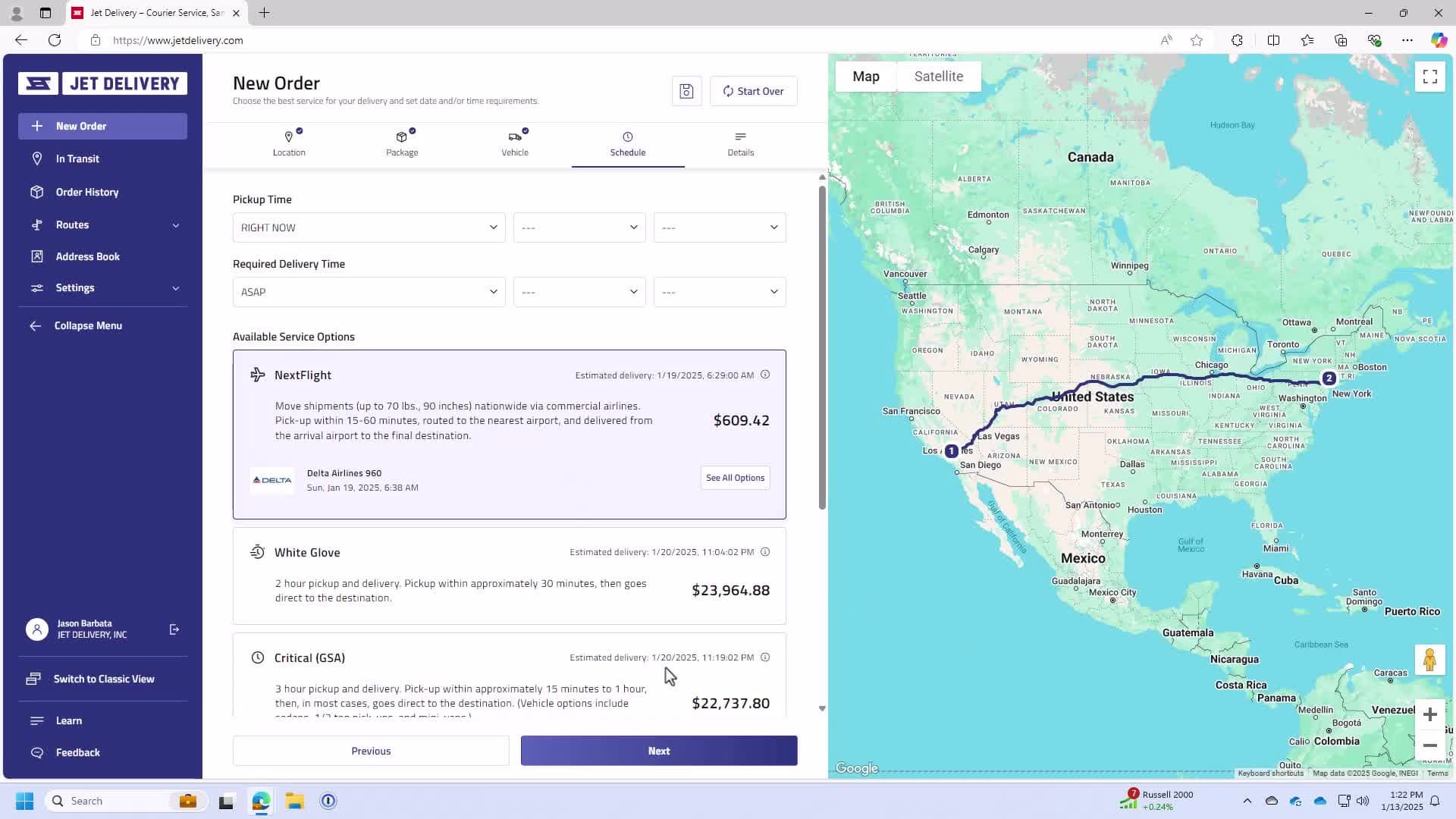Select the Schedule tab

coord(628,143)
